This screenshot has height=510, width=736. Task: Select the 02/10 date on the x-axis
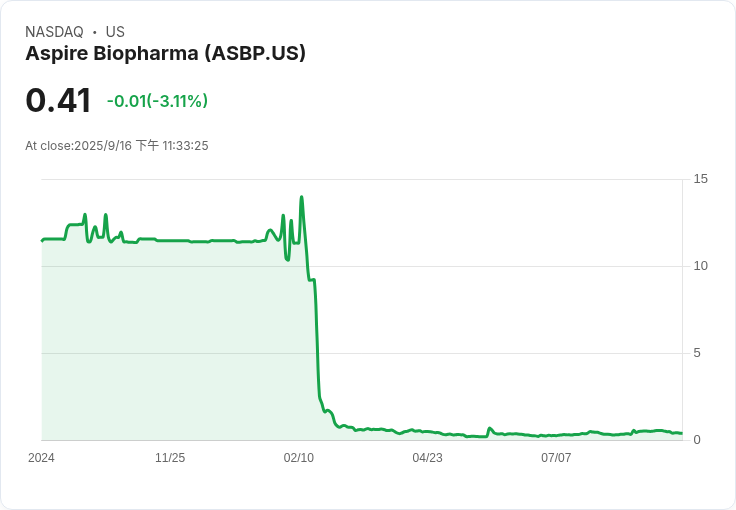[299, 458]
